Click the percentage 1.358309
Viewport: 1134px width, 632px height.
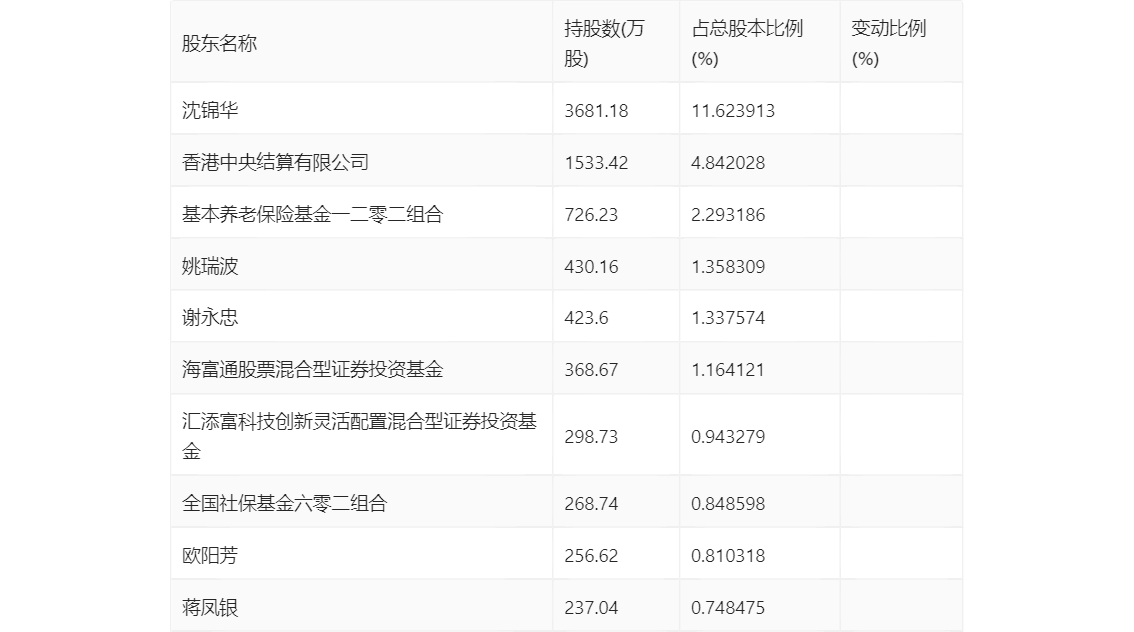[x=728, y=267]
